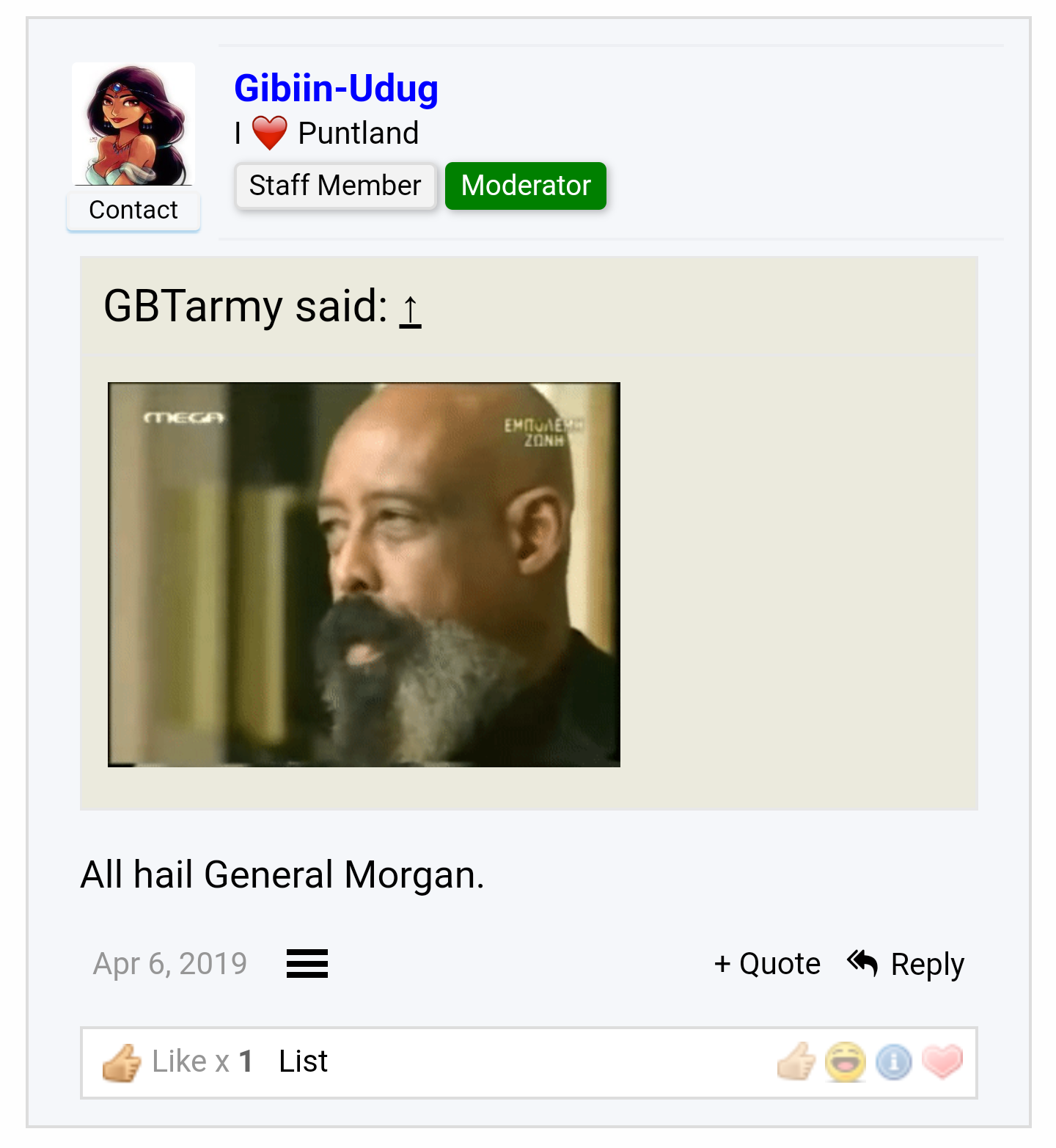Open Gibiin-Udug's avatar image
Image resolution: width=1056 pixels, height=1148 pixels.
pyautogui.click(x=133, y=124)
